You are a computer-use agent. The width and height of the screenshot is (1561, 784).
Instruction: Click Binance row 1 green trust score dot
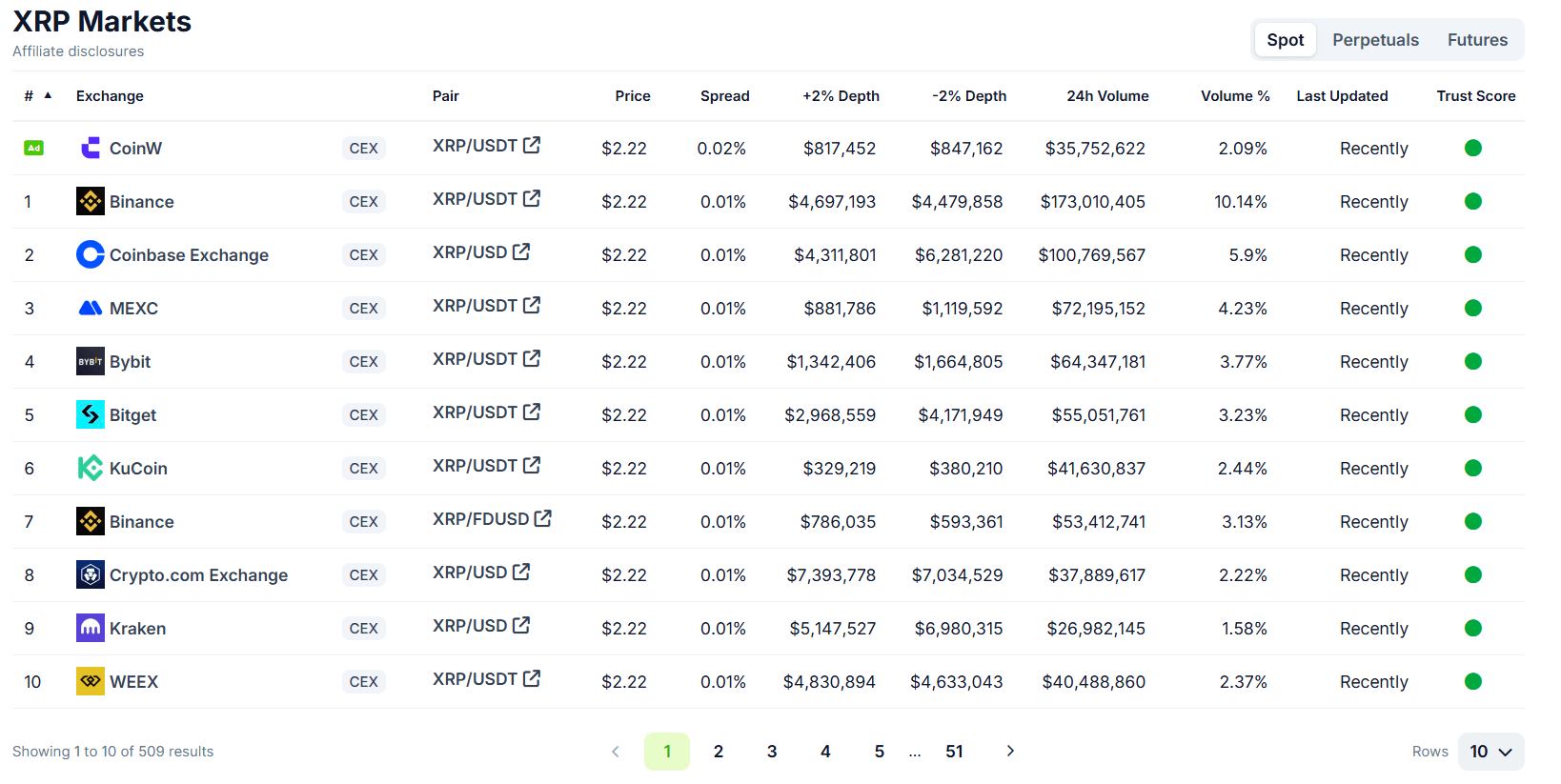(x=1473, y=201)
